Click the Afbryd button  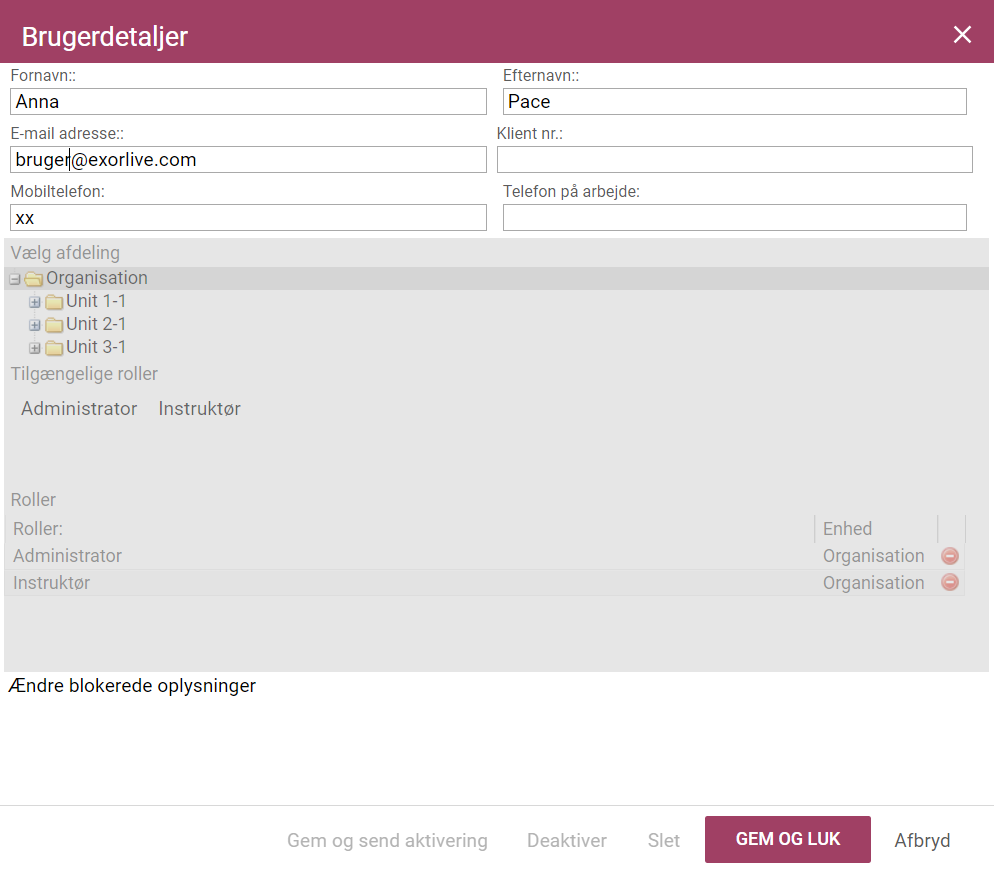click(922, 840)
